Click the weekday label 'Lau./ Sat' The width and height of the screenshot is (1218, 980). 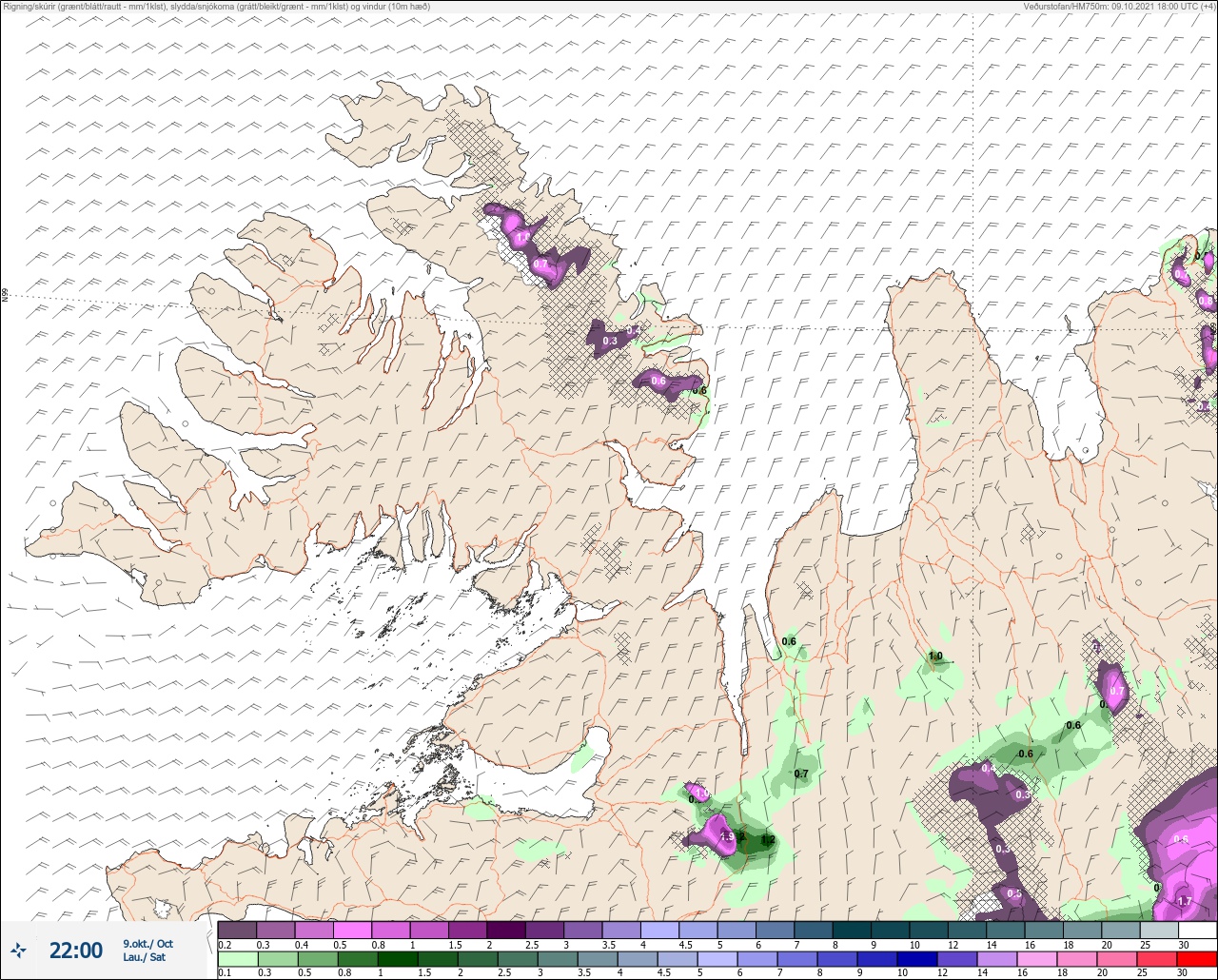(144, 957)
